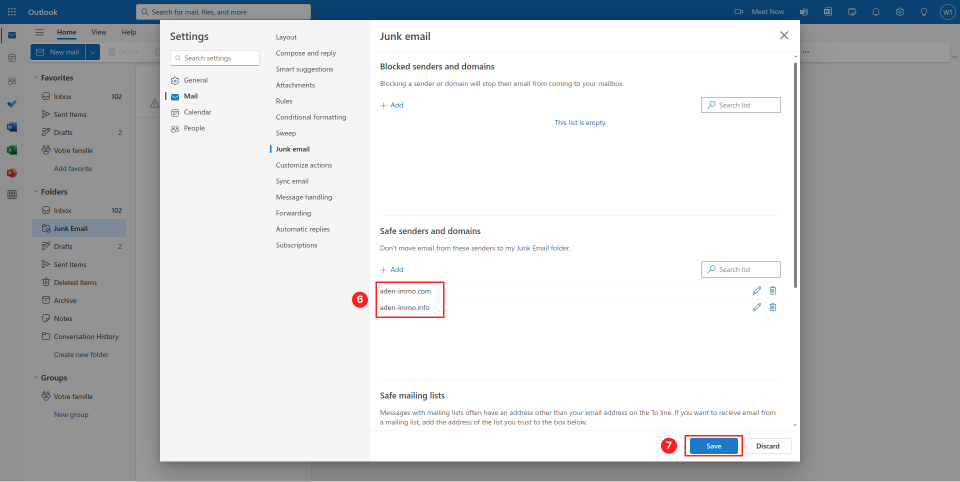Open Subscriptions settings
Viewport: 960px width, 482px height.
296,245
